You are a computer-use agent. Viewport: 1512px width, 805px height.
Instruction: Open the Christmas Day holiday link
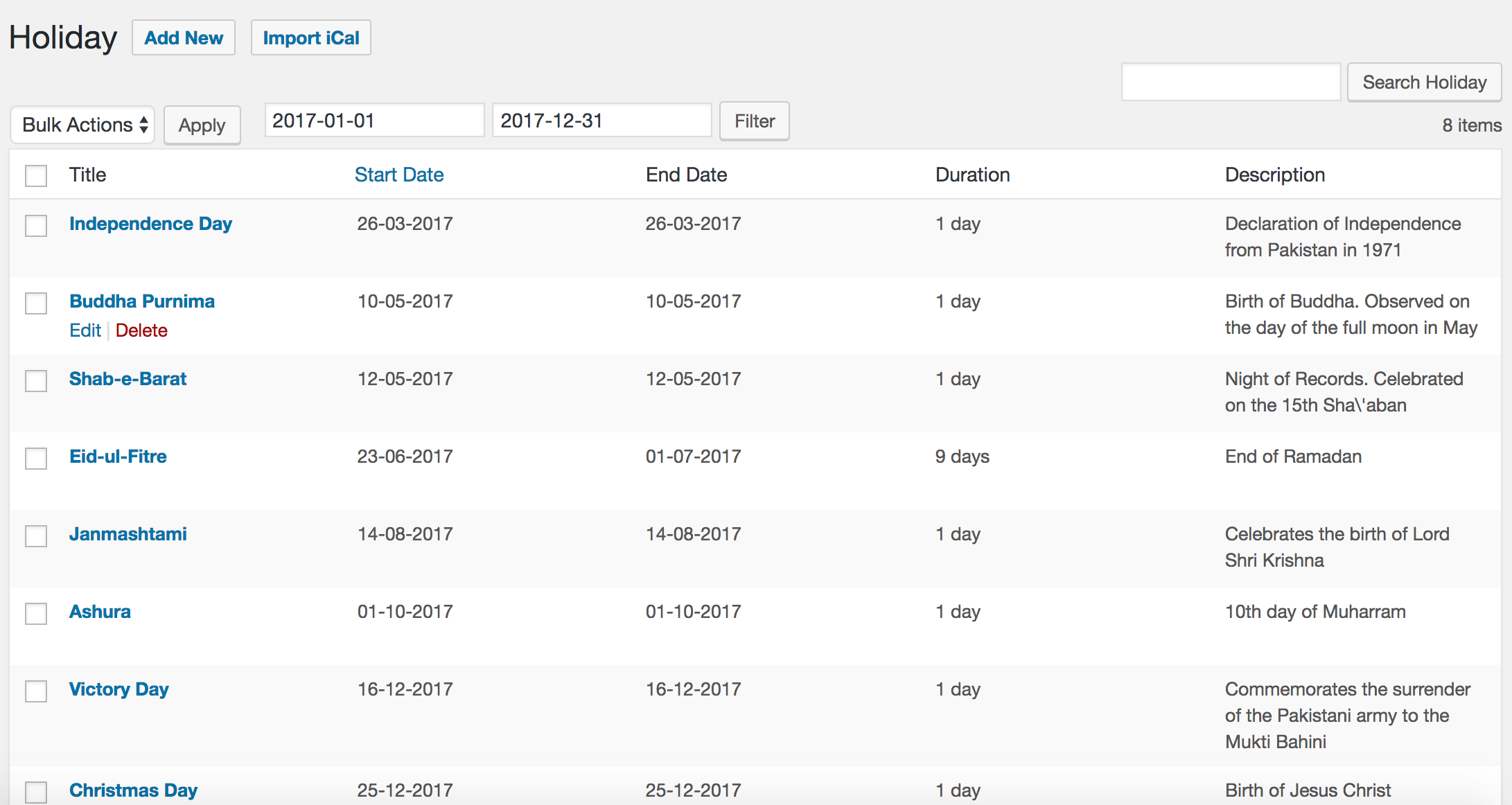(133, 790)
